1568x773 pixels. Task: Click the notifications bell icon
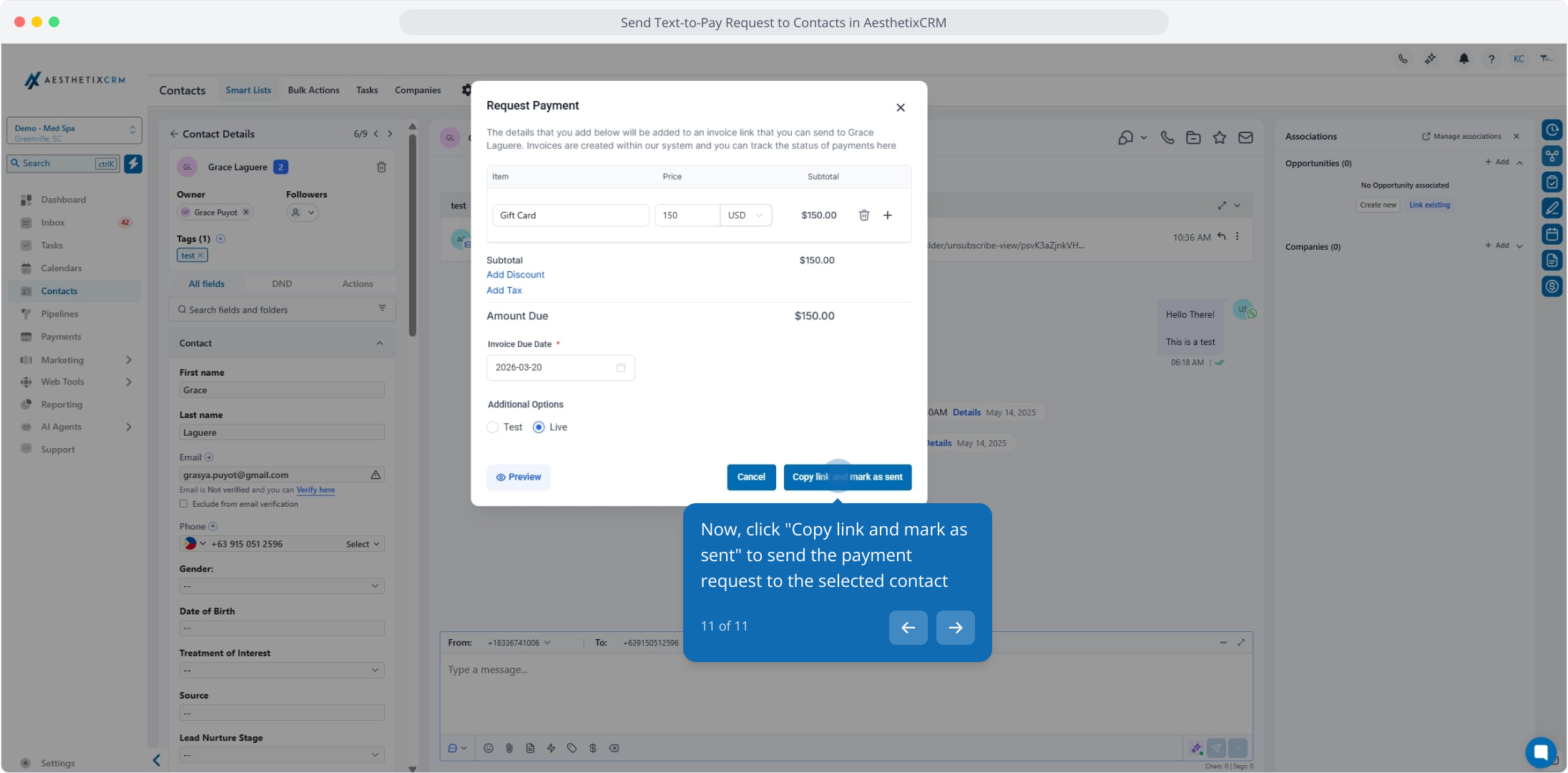coord(1464,59)
